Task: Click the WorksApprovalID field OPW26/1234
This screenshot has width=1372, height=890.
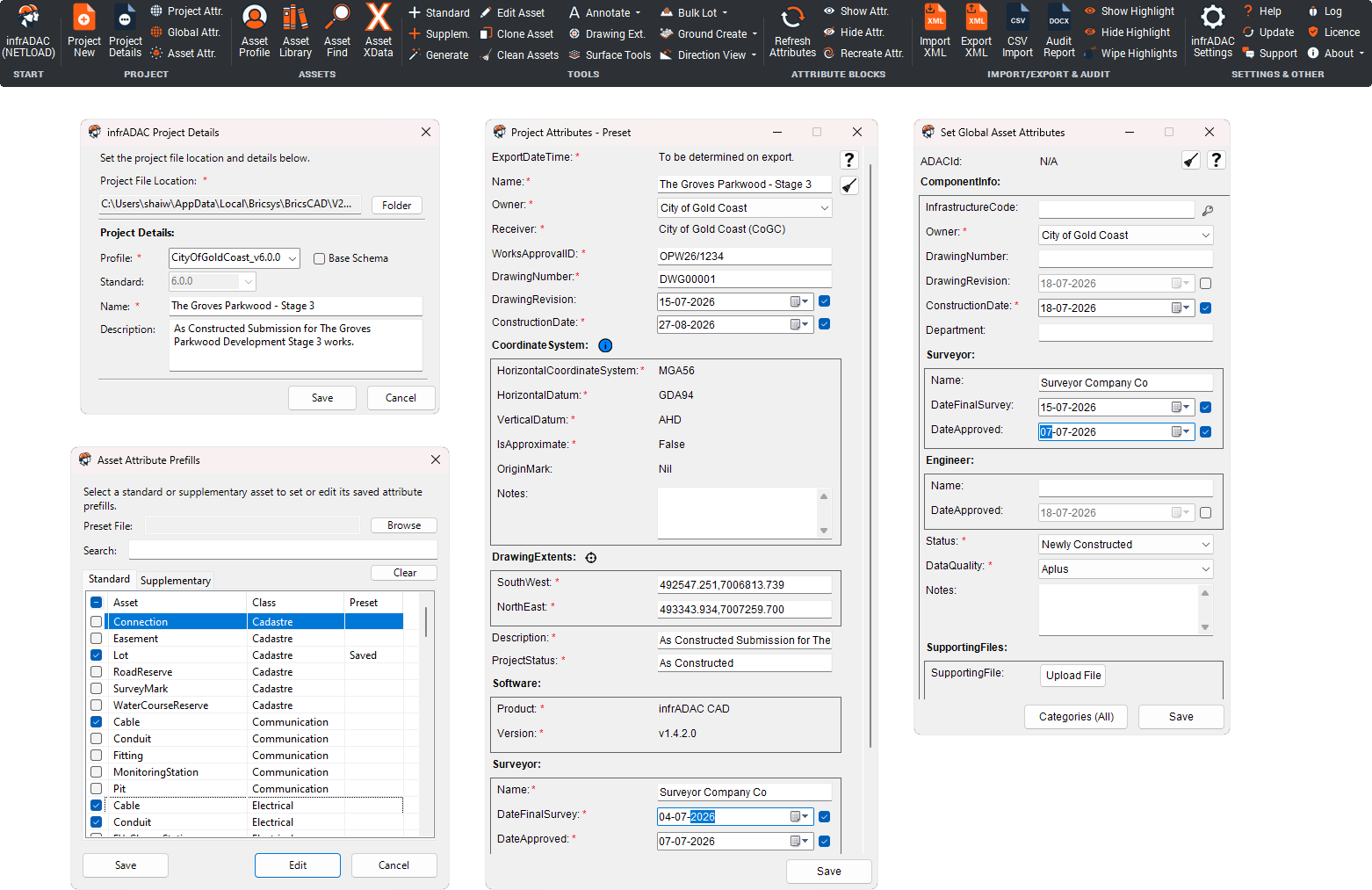Action: tap(744, 257)
